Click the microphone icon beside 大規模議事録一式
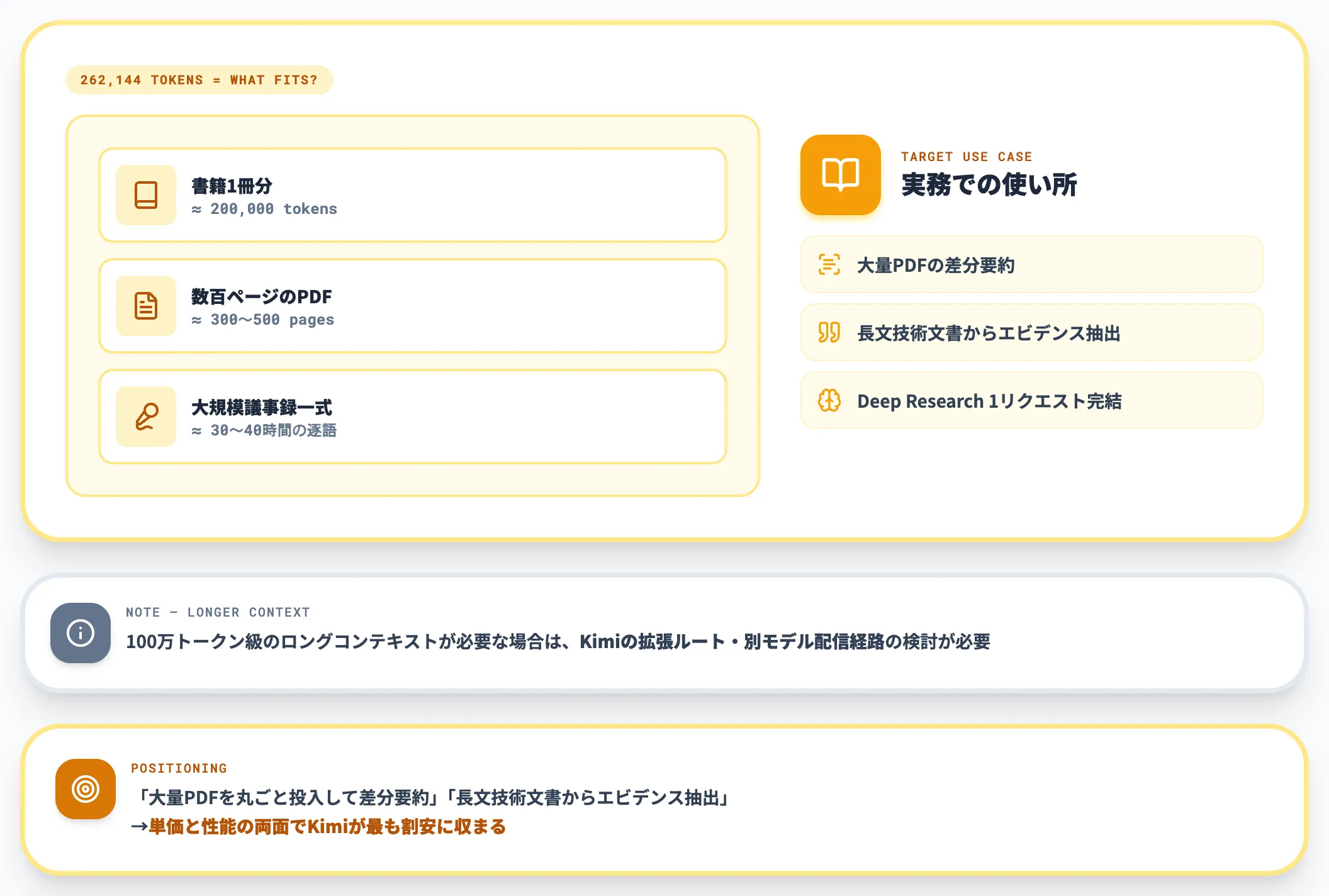 pyautogui.click(x=146, y=417)
